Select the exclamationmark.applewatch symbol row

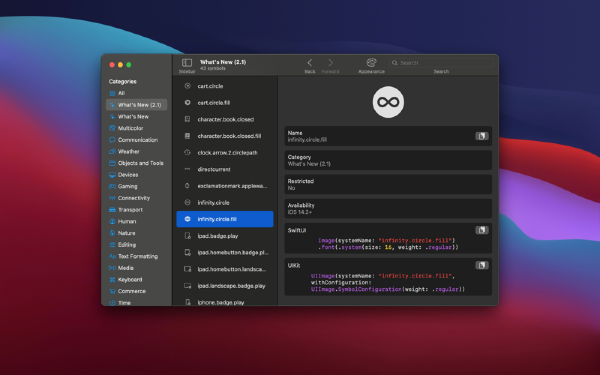click(225, 186)
